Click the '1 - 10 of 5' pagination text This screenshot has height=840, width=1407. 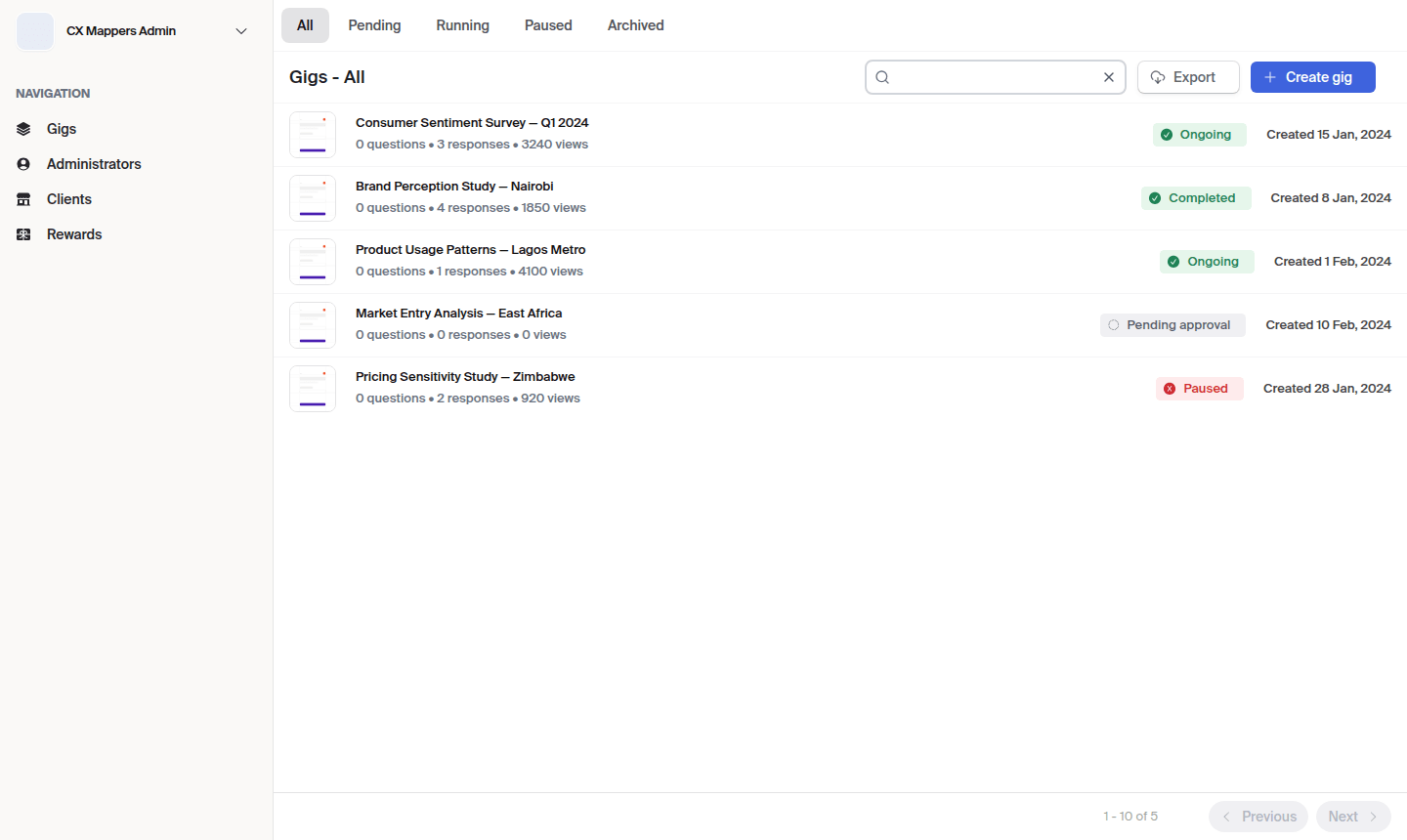1130,817
